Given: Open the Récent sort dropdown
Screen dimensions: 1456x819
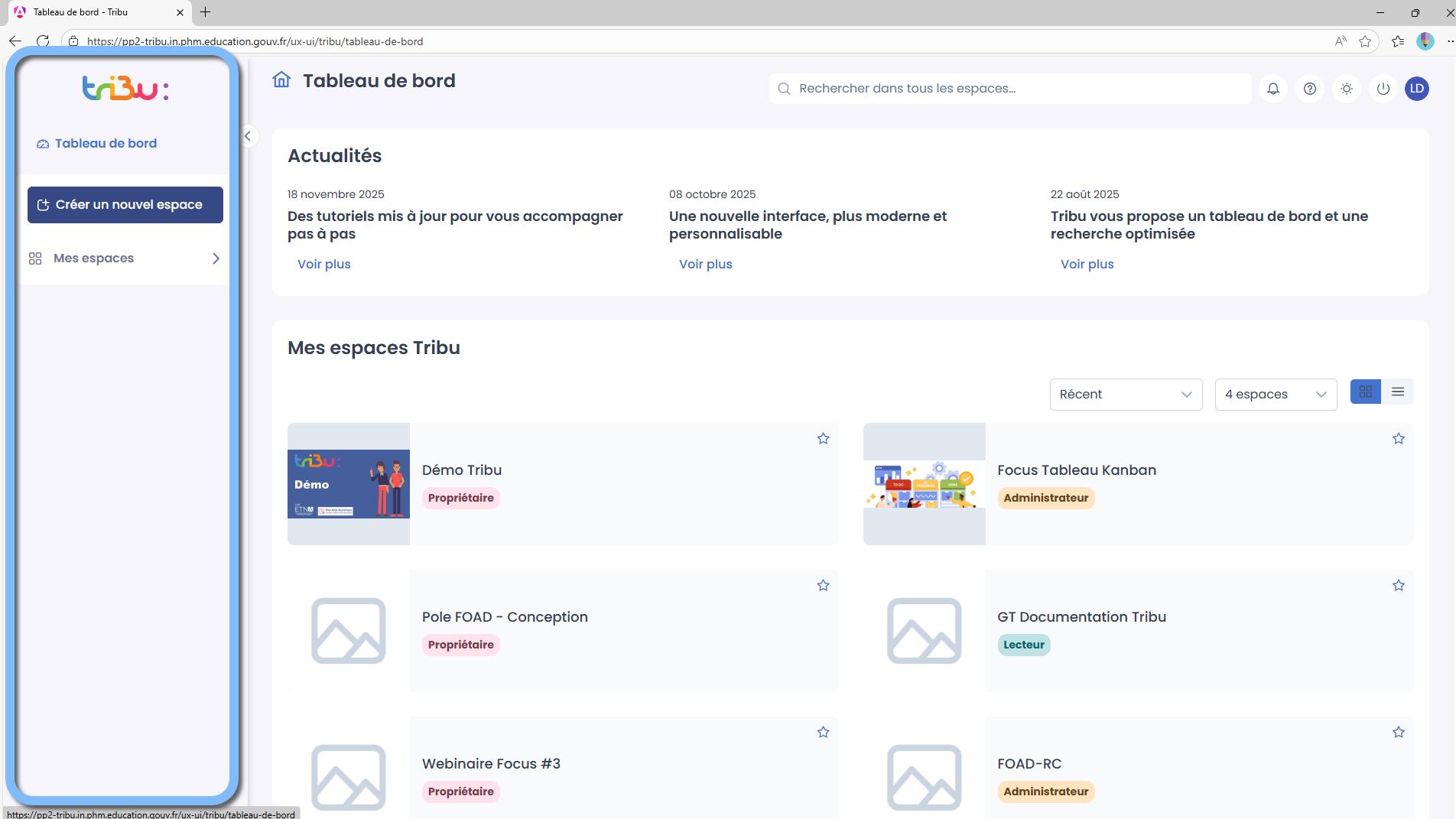Looking at the screenshot, I should pyautogui.click(x=1126, y=395).
